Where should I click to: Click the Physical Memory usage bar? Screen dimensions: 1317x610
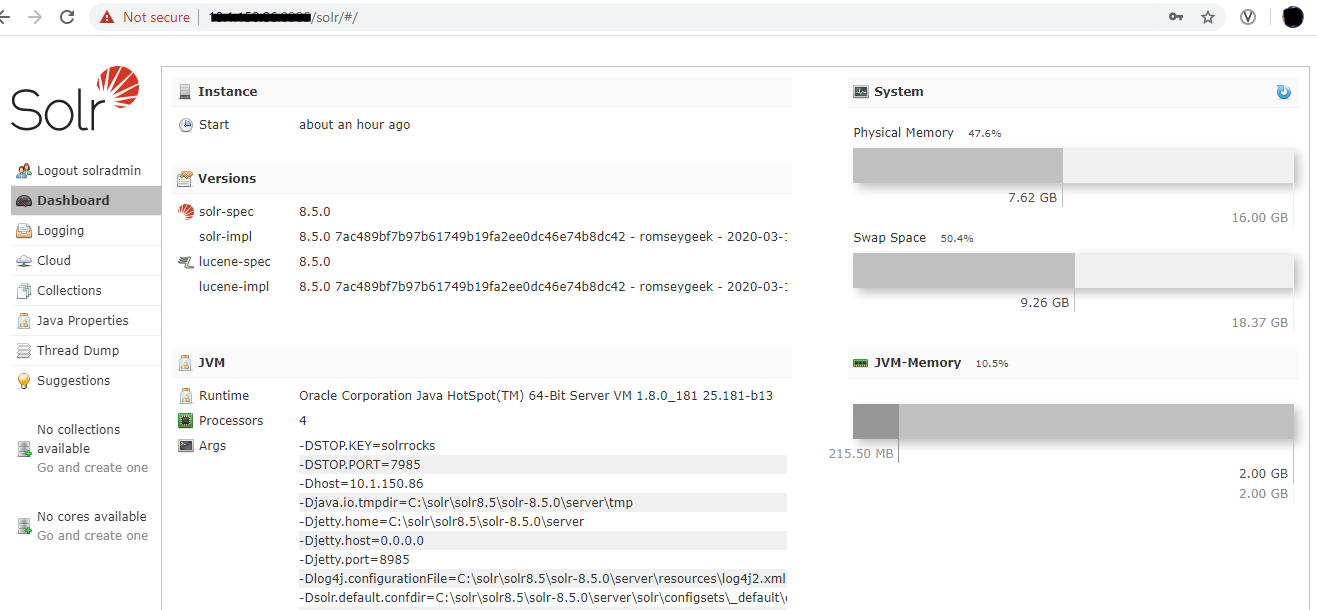(1072, 166)
